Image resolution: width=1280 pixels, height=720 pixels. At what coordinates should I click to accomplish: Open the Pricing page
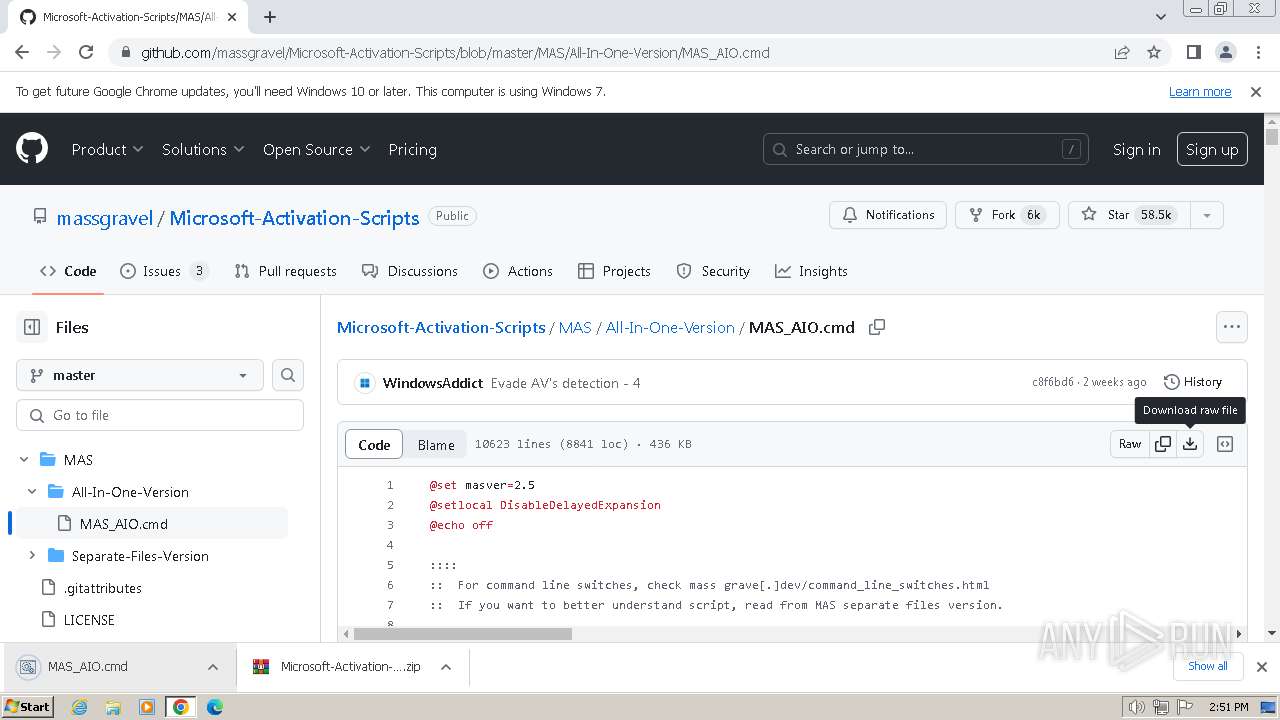pyautogui.click(x=412, y=149)
